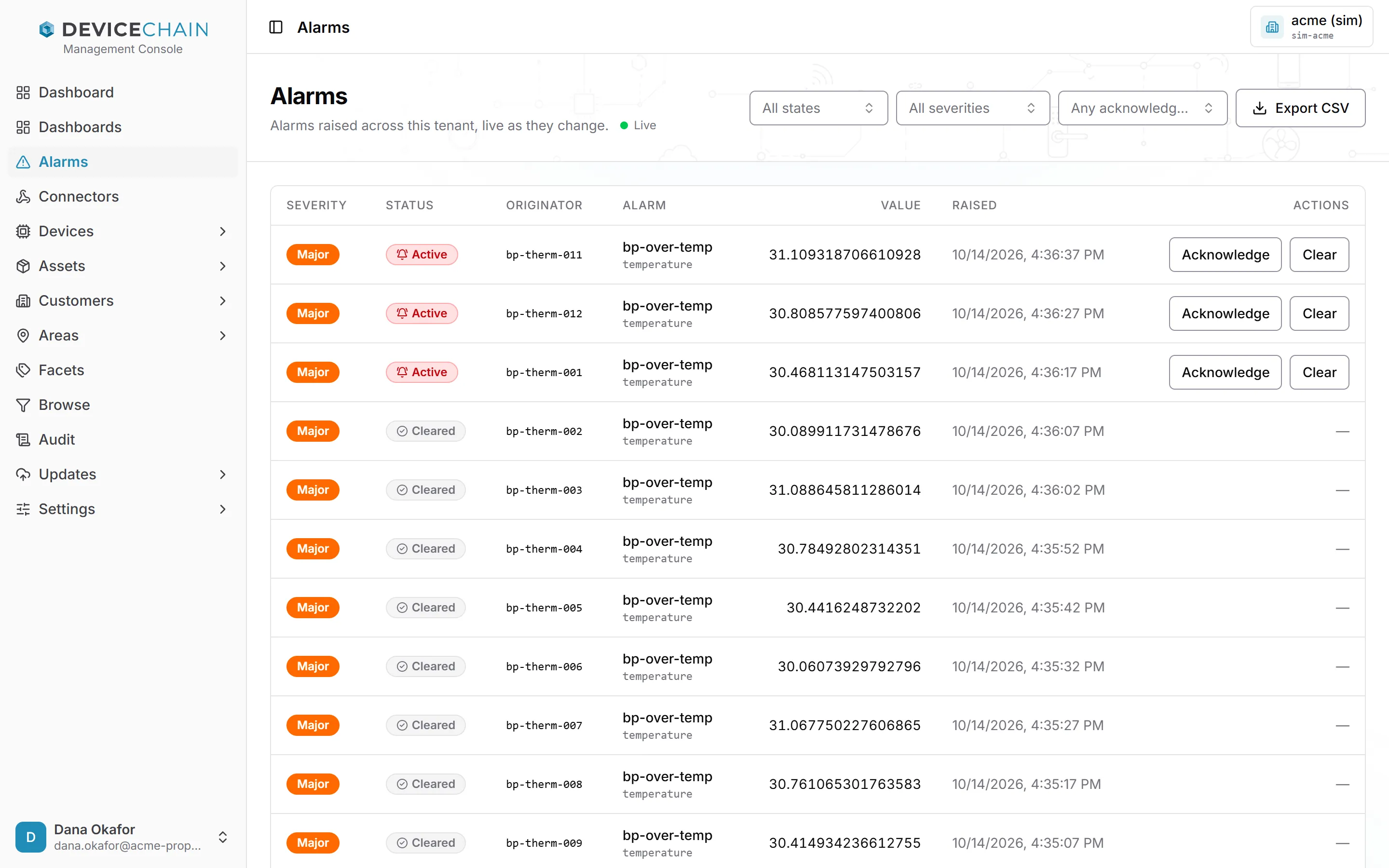1389x868 pixels.
Task: Click value 30.06073929792796
Action: [849, 666]
